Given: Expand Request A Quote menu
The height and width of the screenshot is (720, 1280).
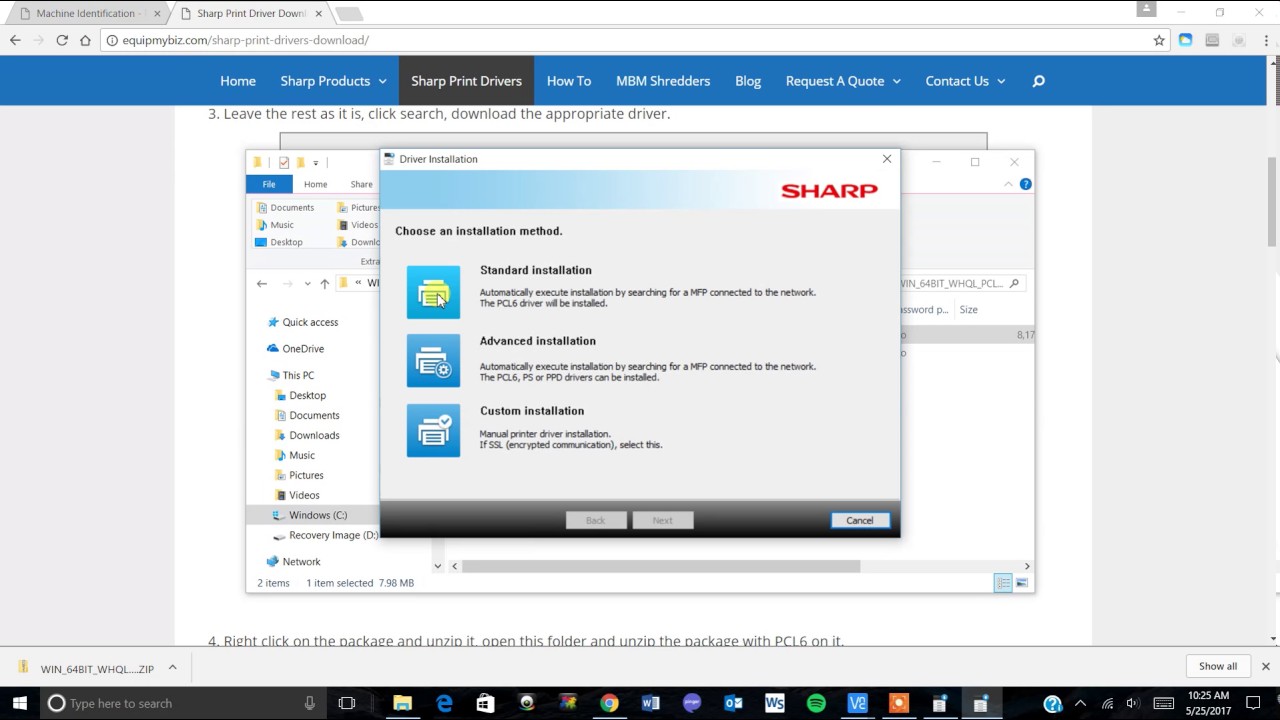Looking at the screenshot, I should pos(843,81).
